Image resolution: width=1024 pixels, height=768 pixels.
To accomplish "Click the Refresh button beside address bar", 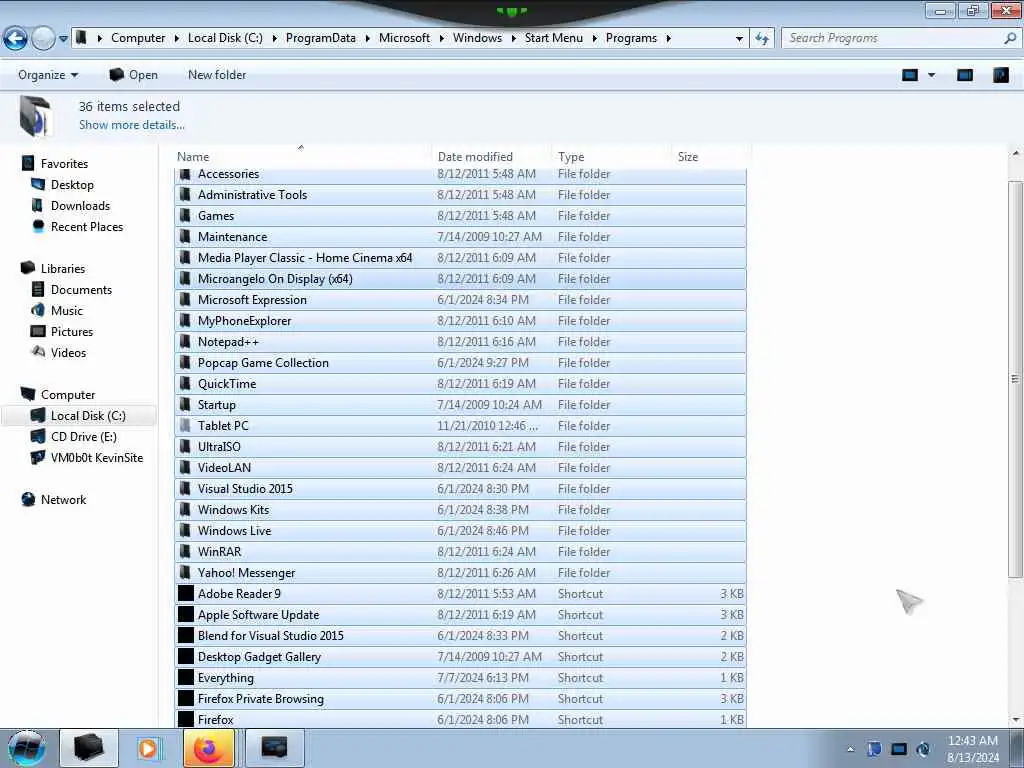I will [x=761, y=39].
